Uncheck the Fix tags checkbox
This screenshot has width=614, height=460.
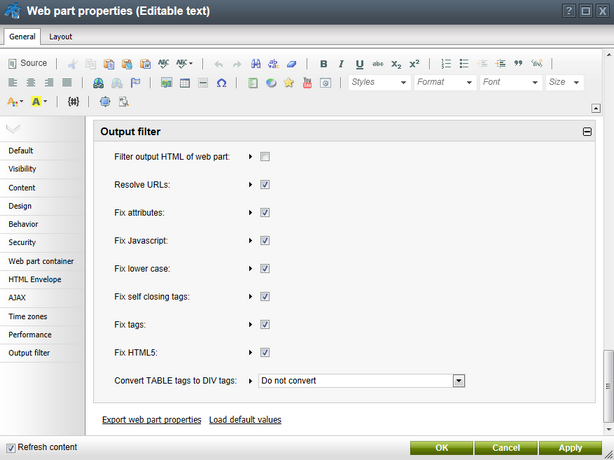point(265,325)
